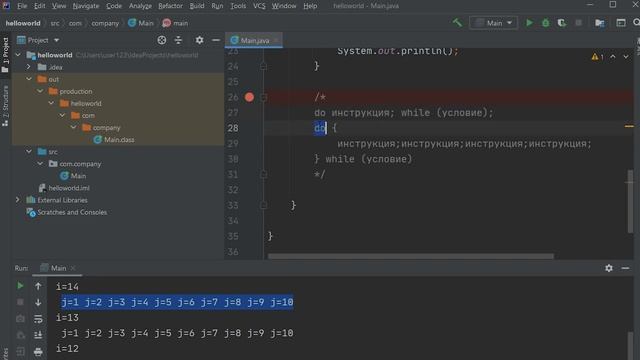Open the Navigate menu
The image size is (640, 360).
[86, 6]
